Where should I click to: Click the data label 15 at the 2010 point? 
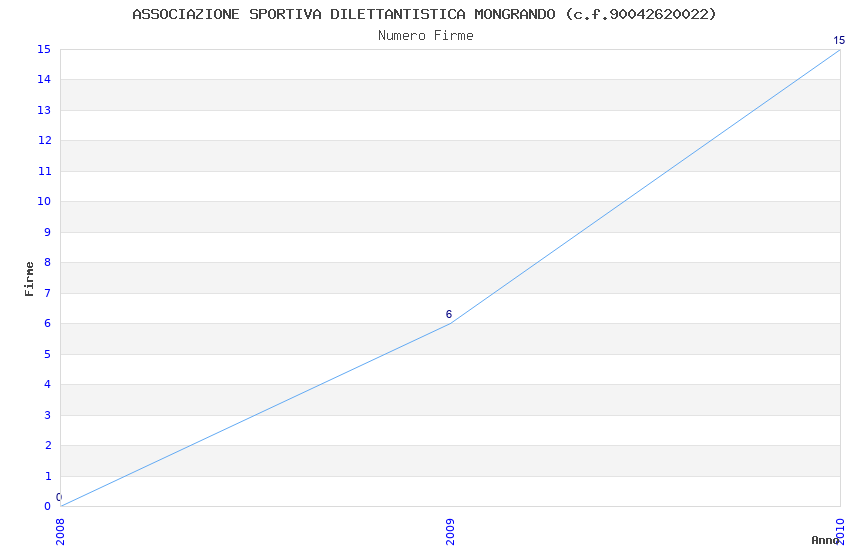click(x=839, y=40)
